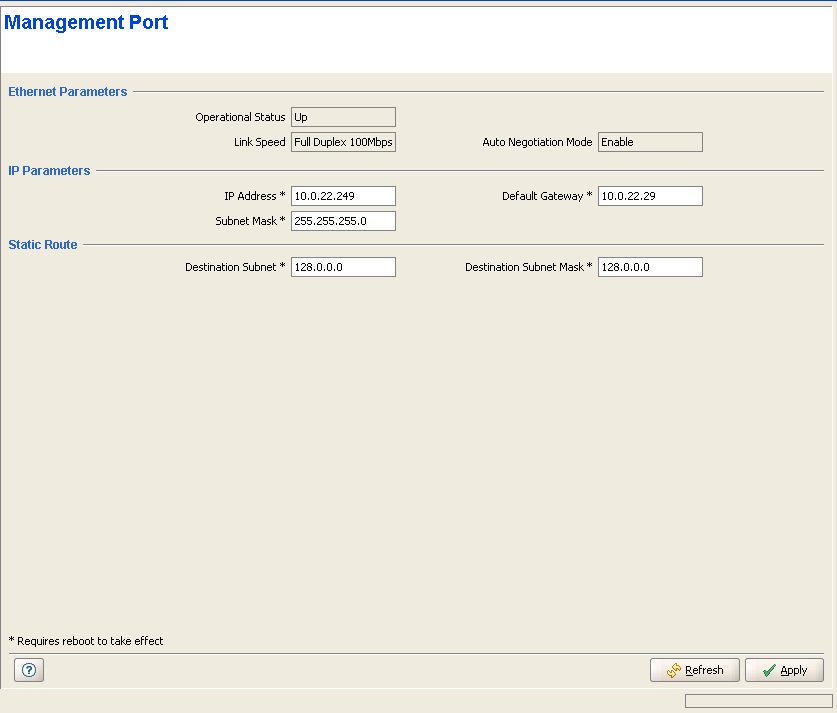Select the IP Parameters section heading
Viewport: 837px width, 713px height.
[49, 171]
